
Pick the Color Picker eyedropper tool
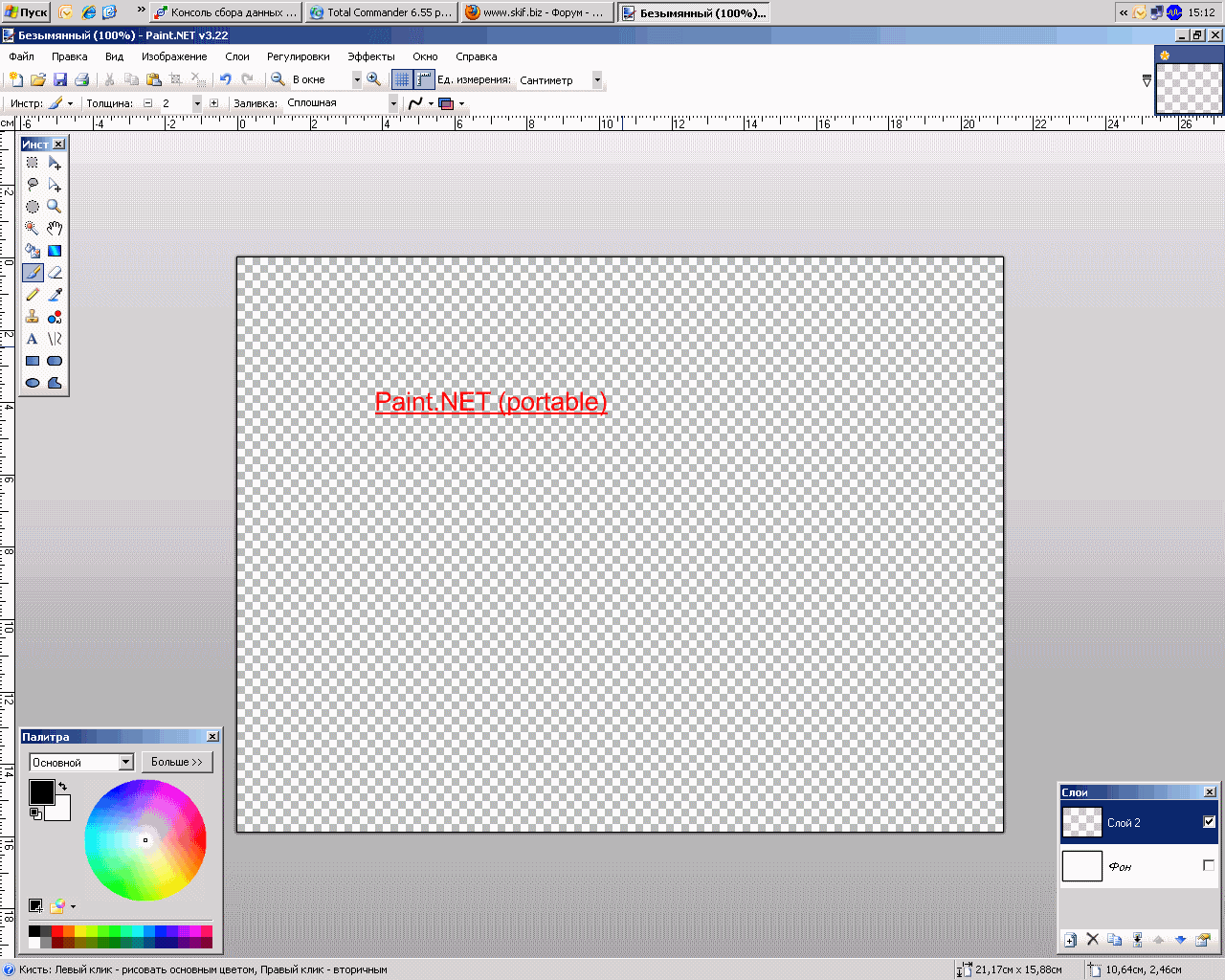click(55, 295)
